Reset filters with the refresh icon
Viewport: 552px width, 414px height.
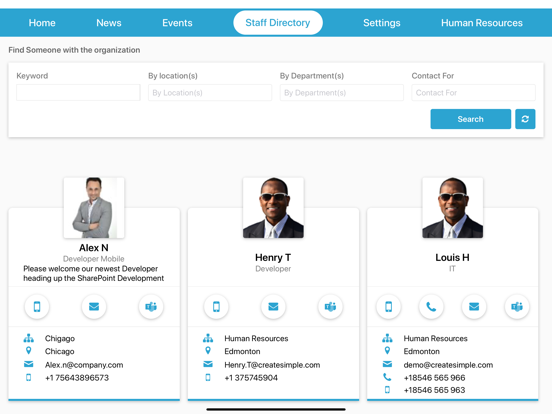pos(525,119)
